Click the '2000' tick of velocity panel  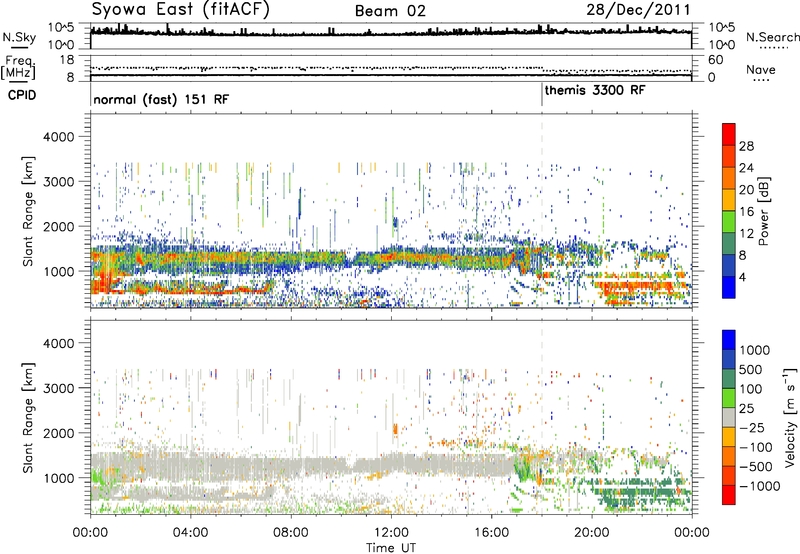(59, 433)
